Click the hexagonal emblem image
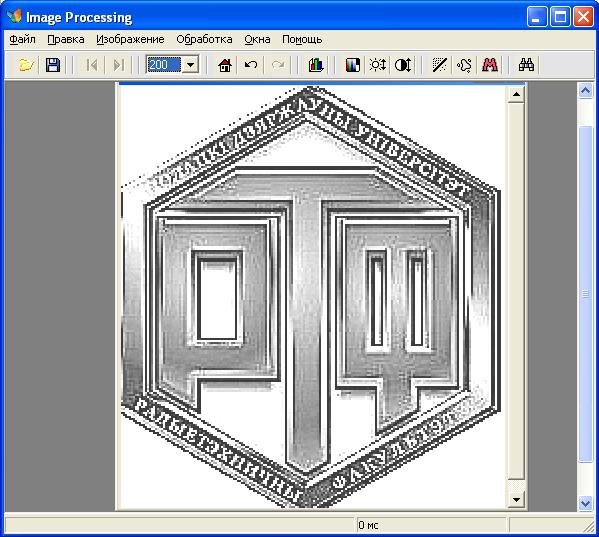599x537 pixels. pos(311,297)
